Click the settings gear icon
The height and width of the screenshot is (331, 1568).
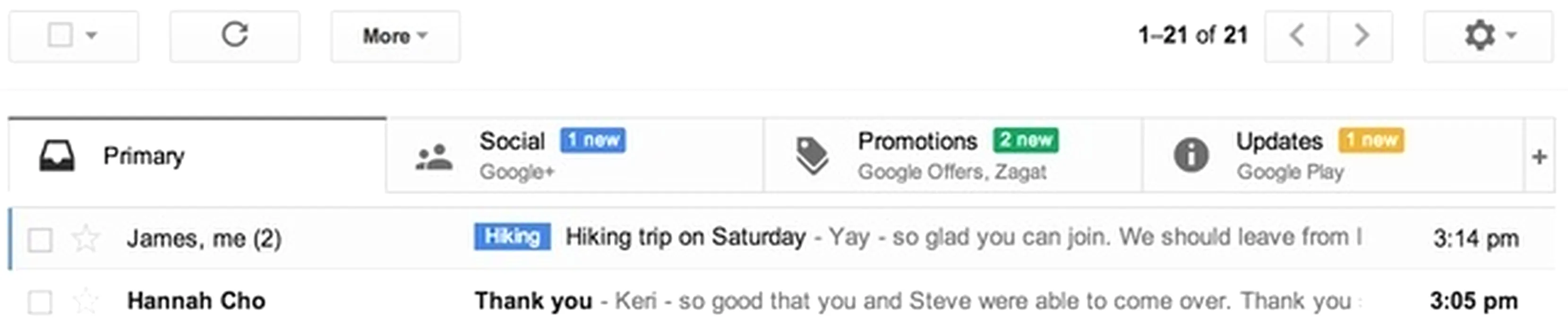[1480, 35]
